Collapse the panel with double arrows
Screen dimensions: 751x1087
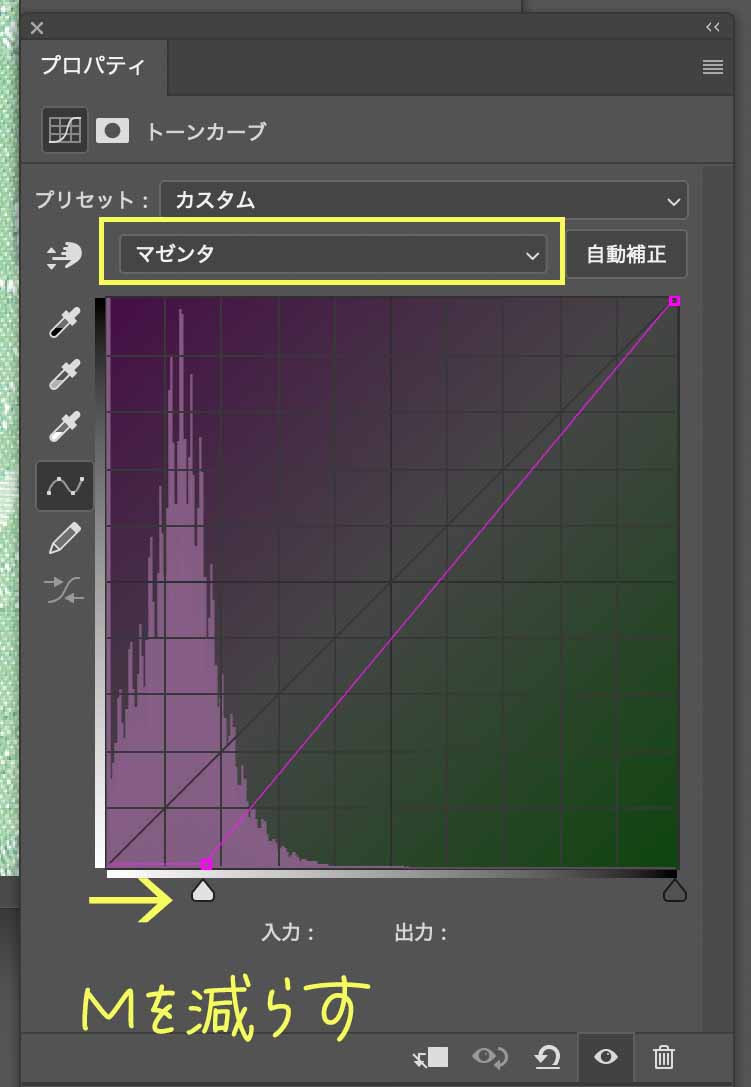[x=712, y=27]
